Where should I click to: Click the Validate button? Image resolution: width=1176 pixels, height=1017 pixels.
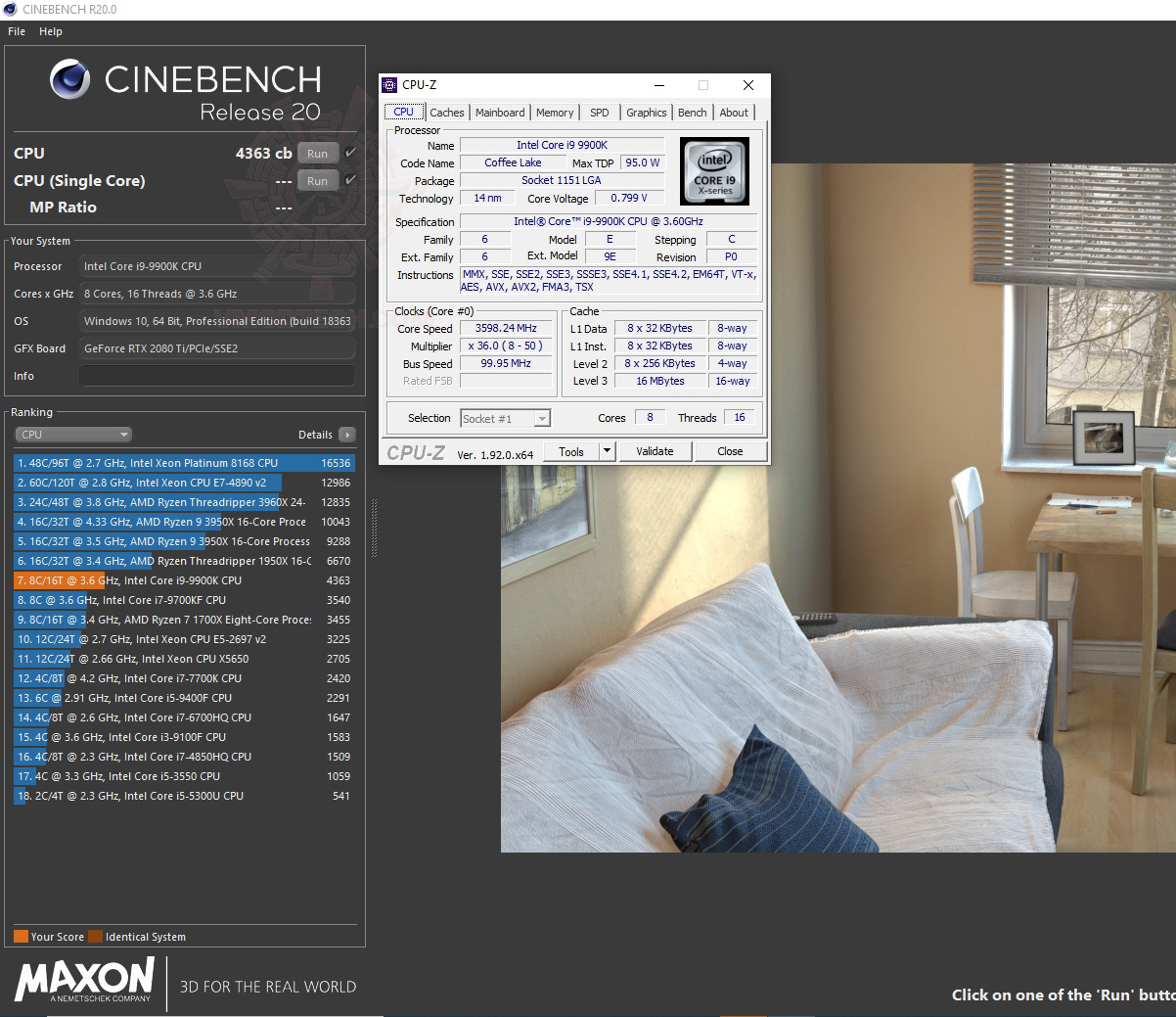[655, 451]
